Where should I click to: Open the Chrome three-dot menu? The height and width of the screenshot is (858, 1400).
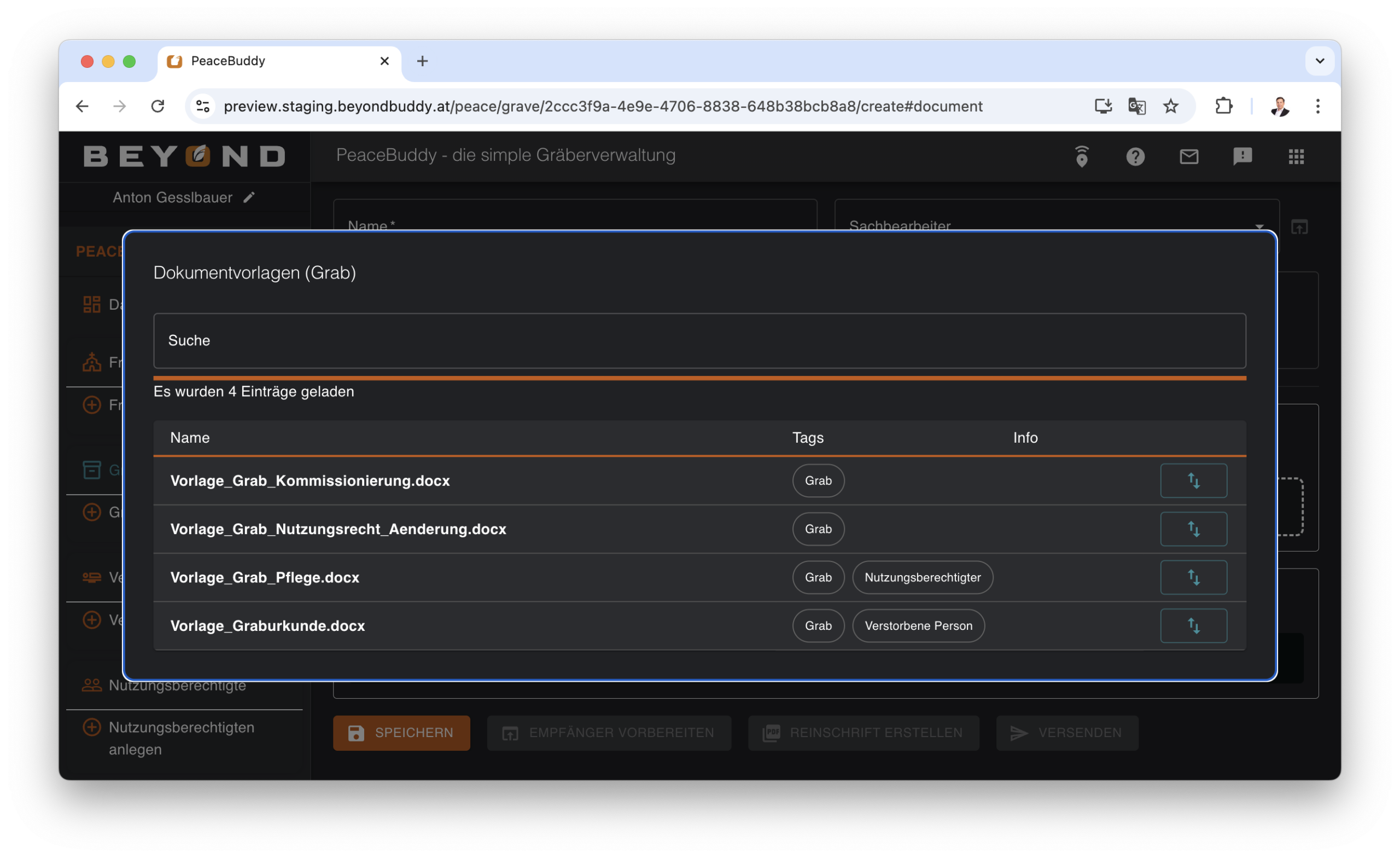click(1317, 106)
